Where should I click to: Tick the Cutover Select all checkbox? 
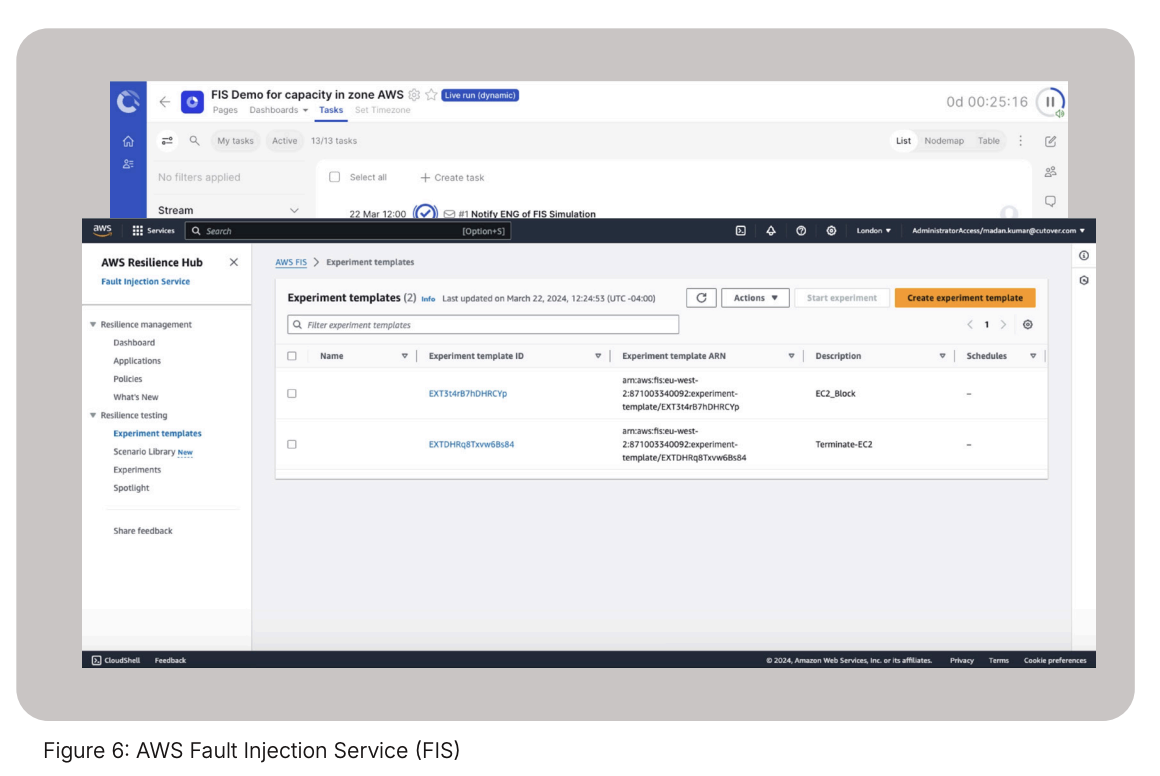pyautogui.click(x=334, y=177)
